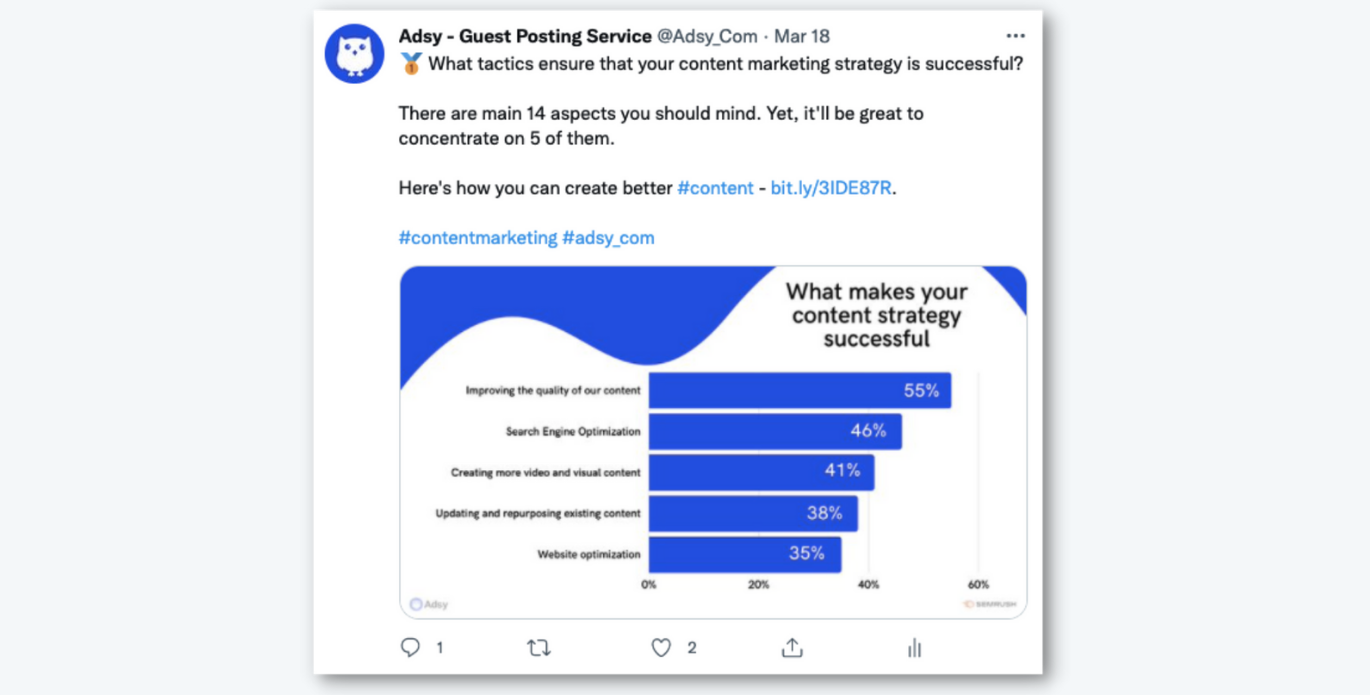Open the #content hashtag link
The width and height of the screenshot is (1370, 695).
[715, 188]
